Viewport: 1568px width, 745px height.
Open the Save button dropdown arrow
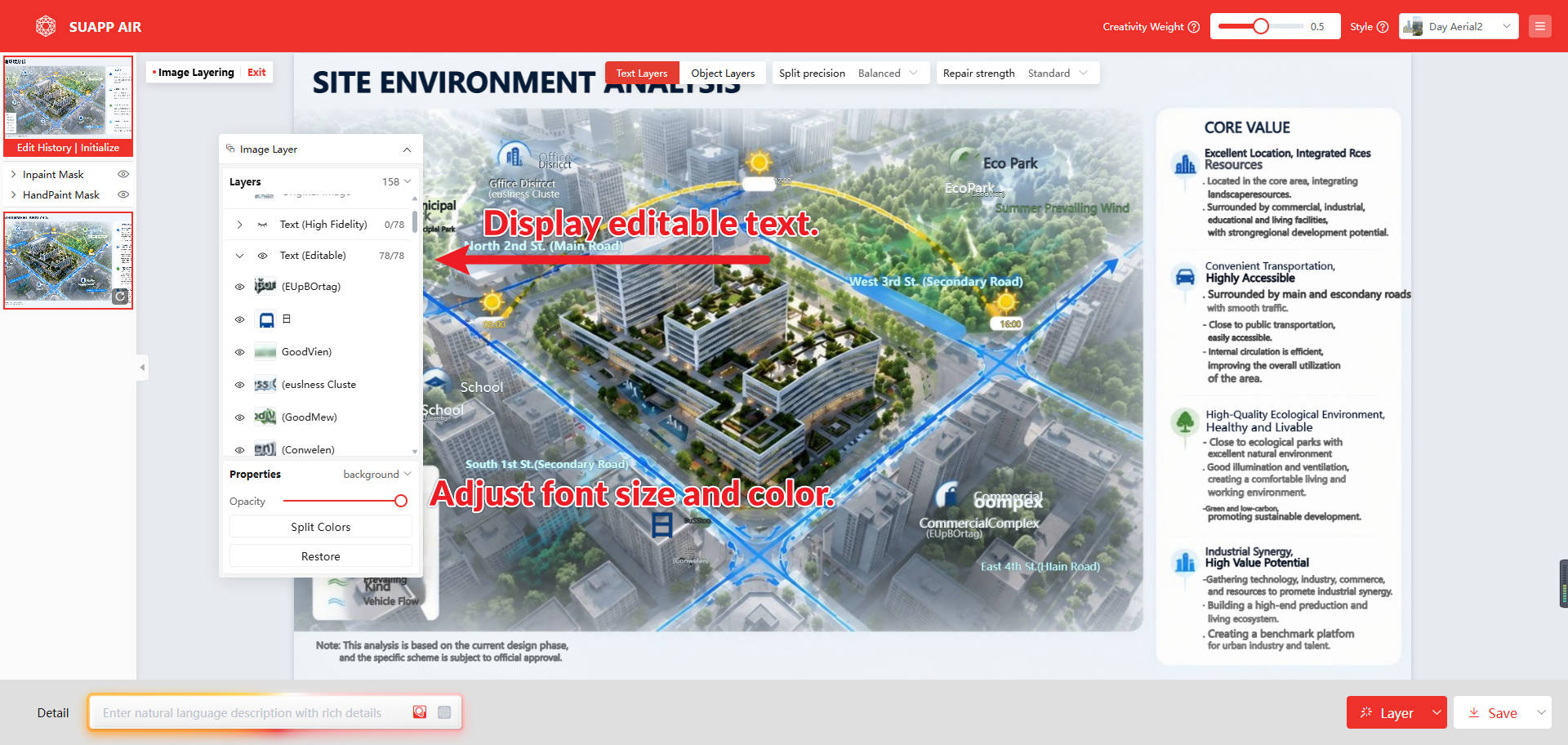pos(1541,712)
